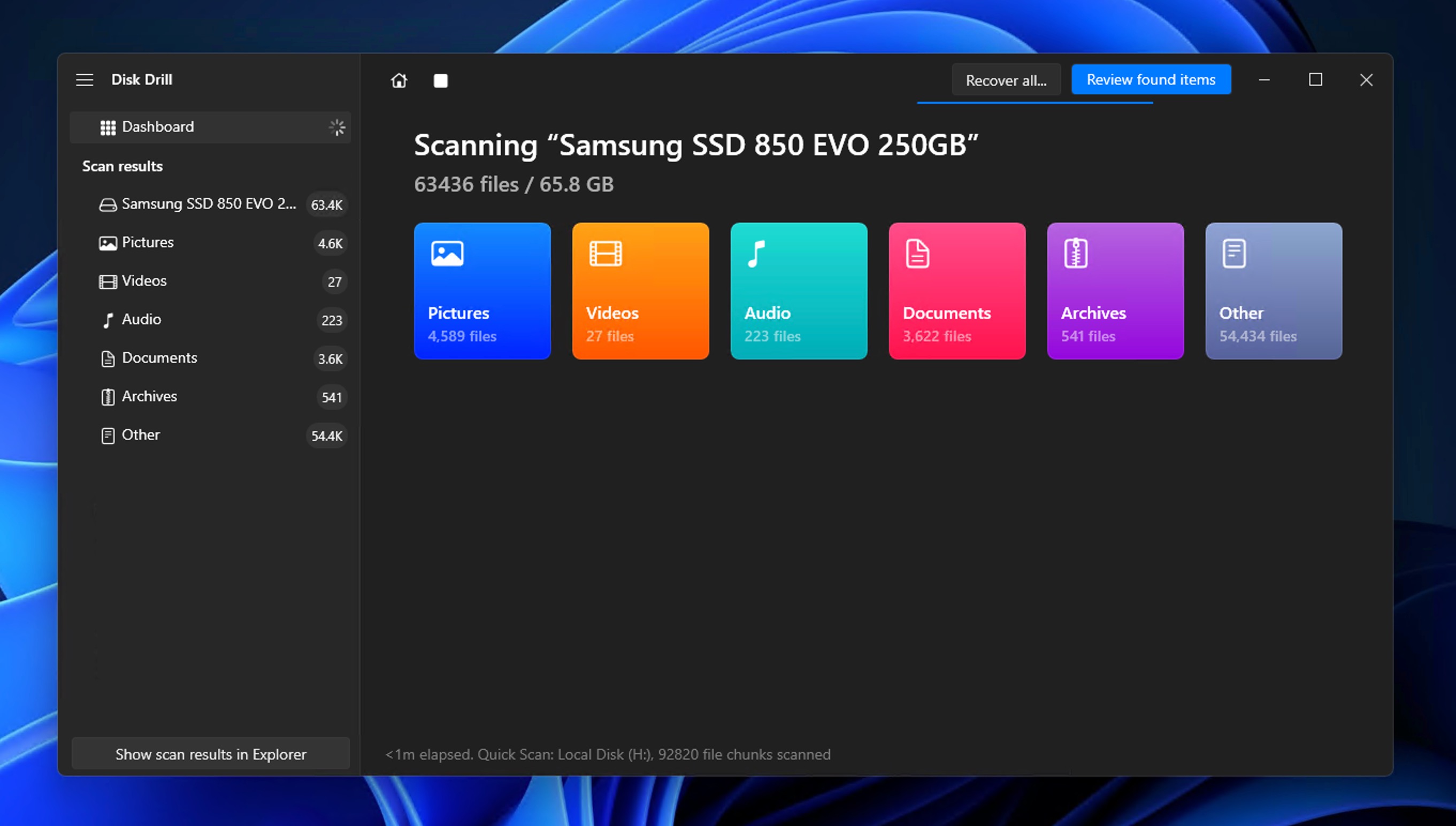The image size is (1456, 826).
Task: Open the purple Archives card label
Action: pyautogui.click(x=1093, y=313)
